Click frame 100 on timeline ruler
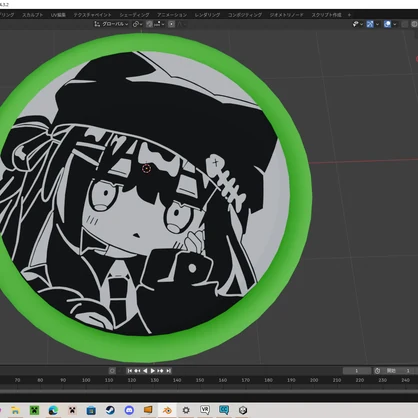 [86, 380]
